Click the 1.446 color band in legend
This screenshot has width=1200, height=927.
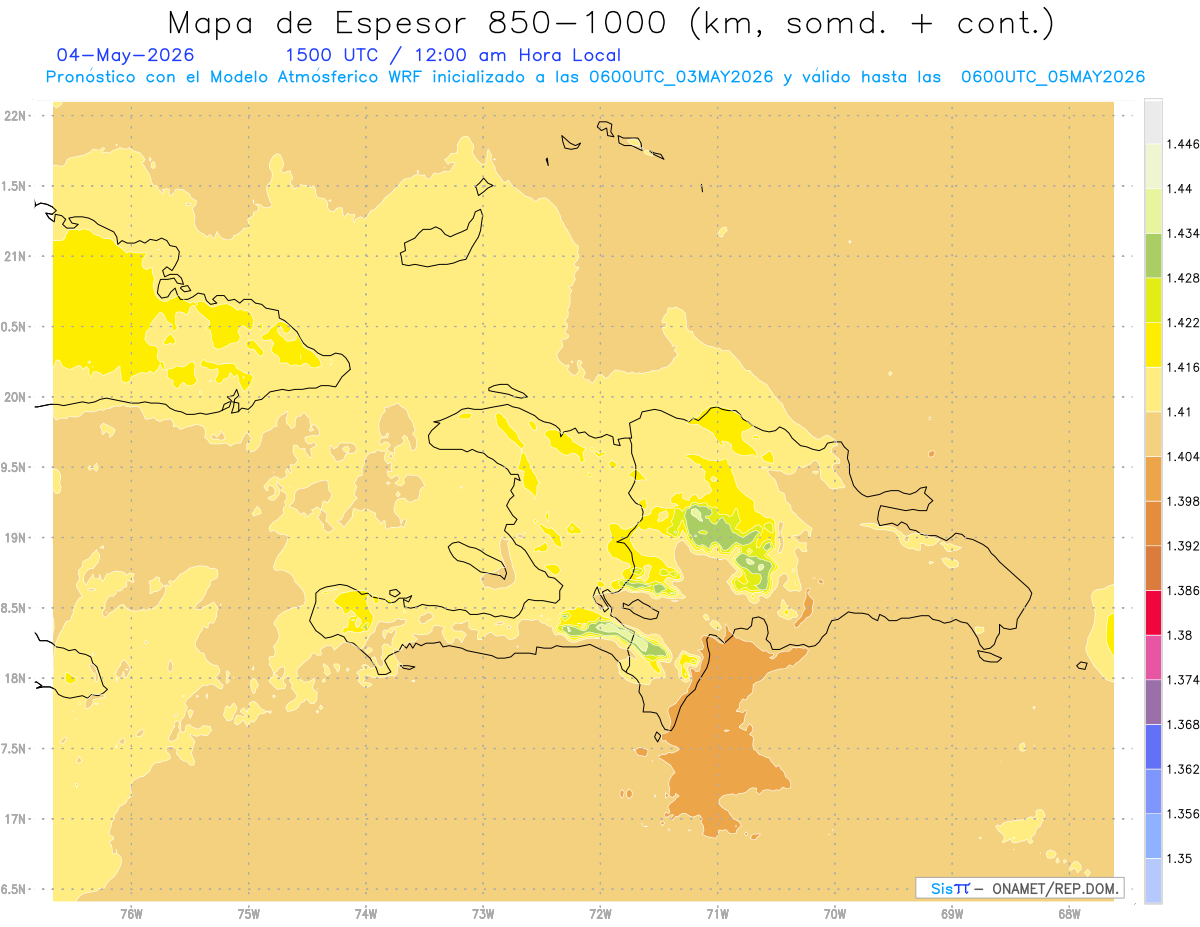(x=1153, y=121)
